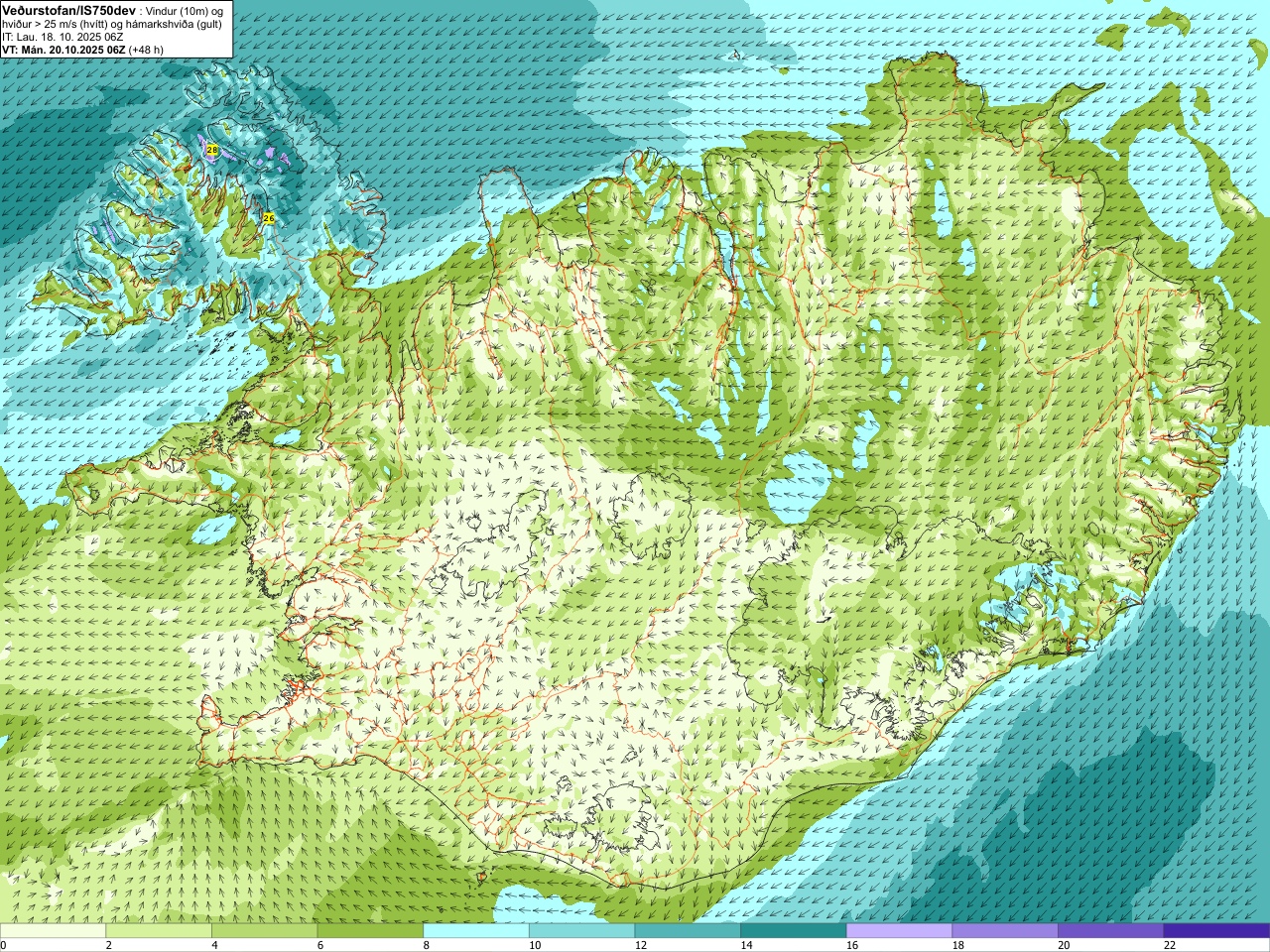
Task: Click the legend scale label '14'
Action: click(x=746, y=945)
